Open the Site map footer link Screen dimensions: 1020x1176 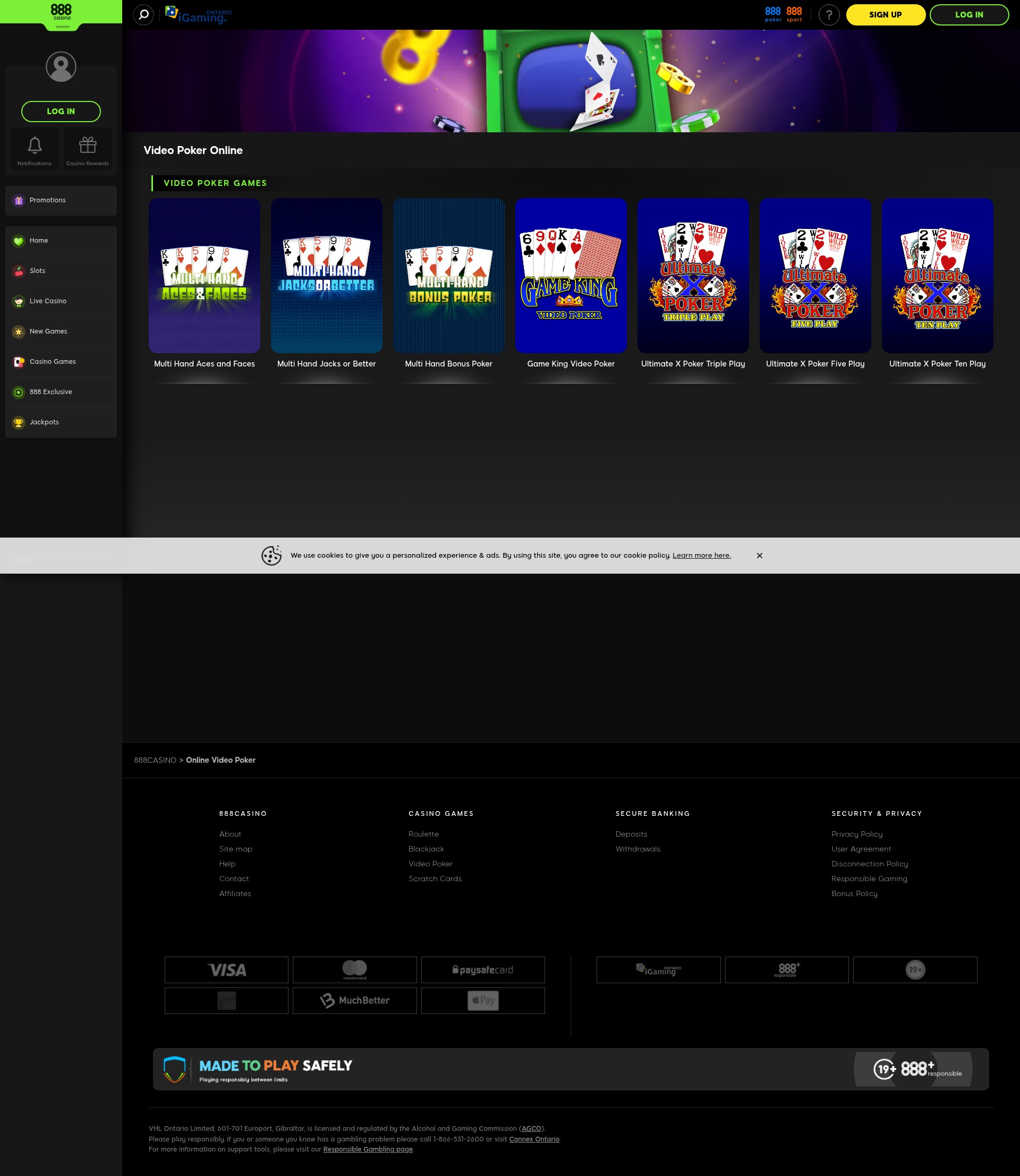pyautogui.click(x=236, y=849)
